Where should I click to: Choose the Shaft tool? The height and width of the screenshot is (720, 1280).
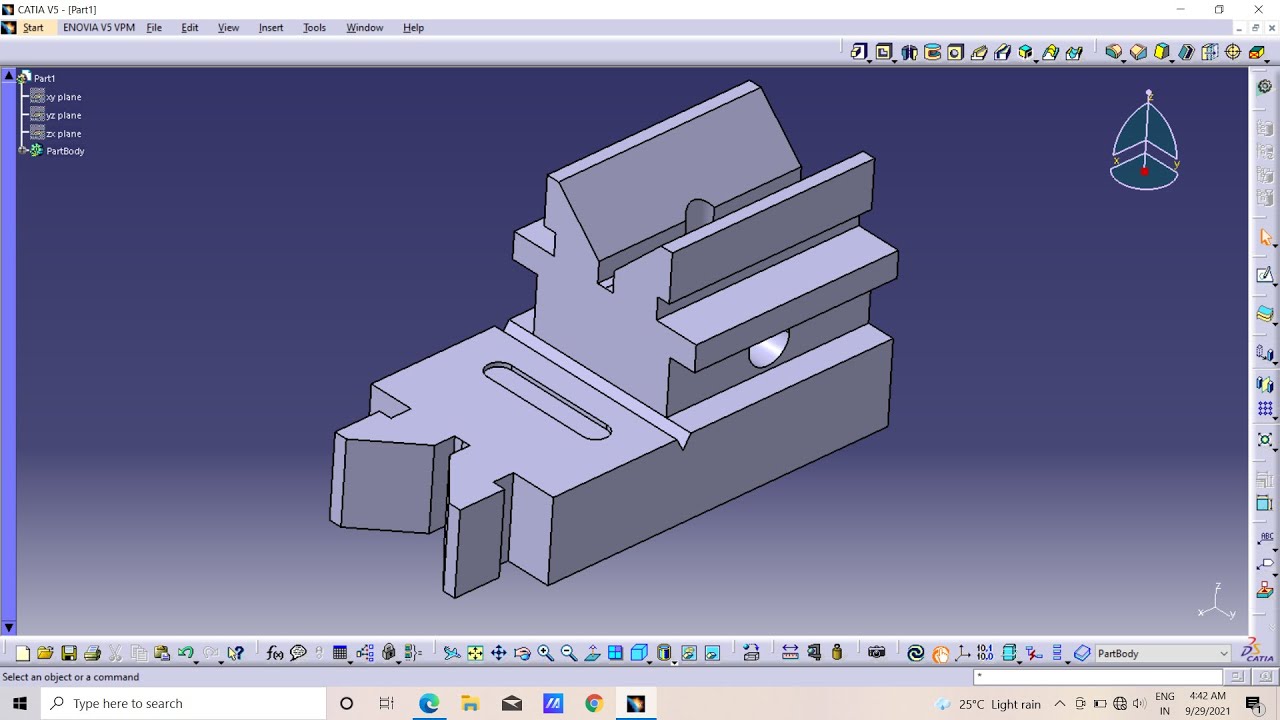click(x=909, y=52)
